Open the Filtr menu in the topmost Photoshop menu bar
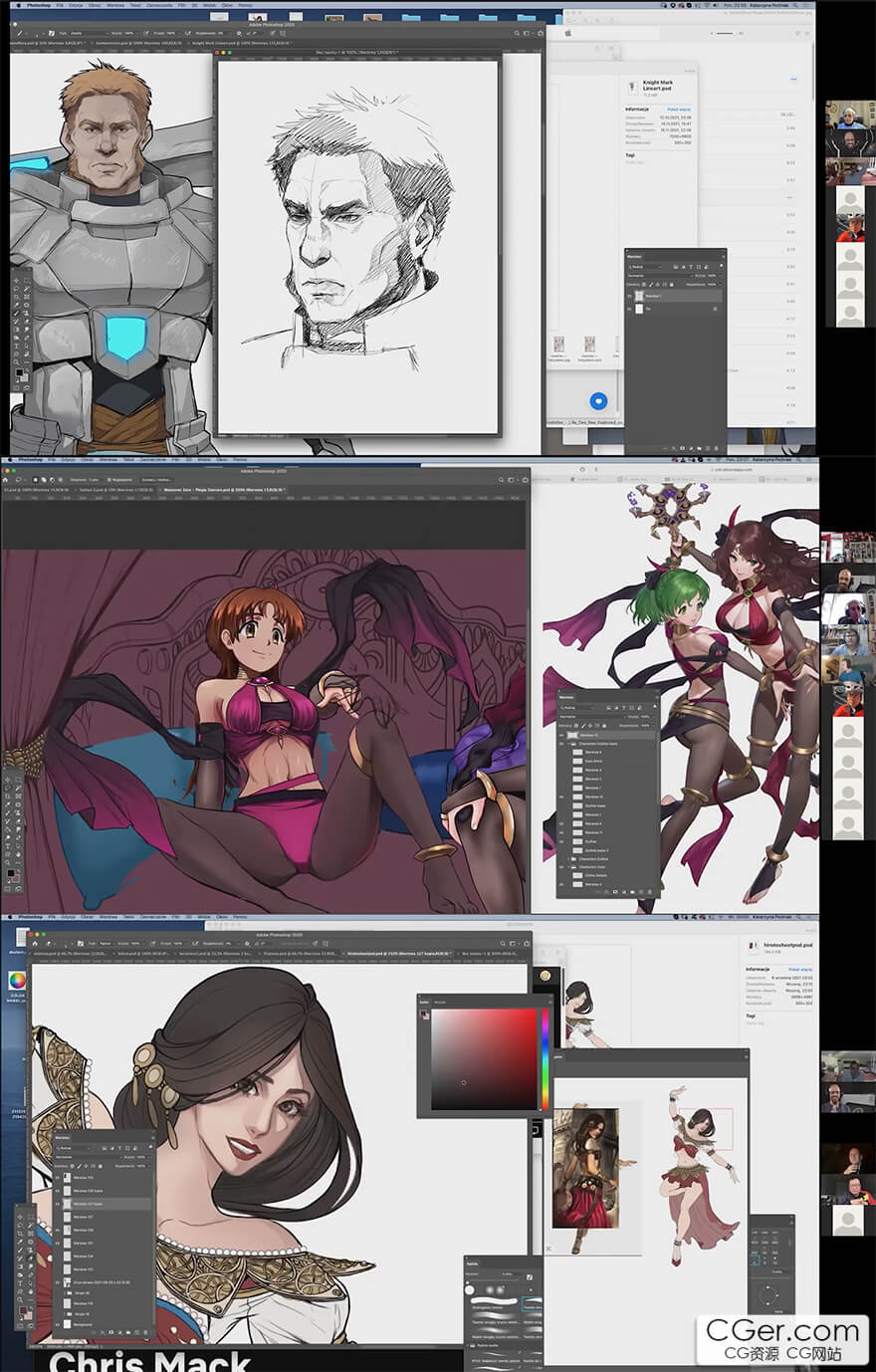The image size is (876, 1372). coord(181,4)
